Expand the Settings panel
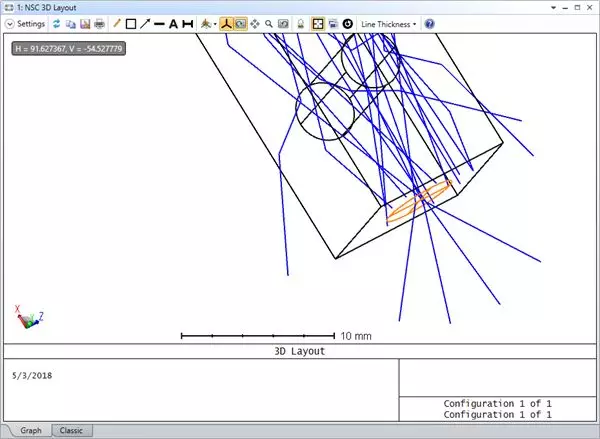Screen dimensions: 600x439 (x=25, y=23)
